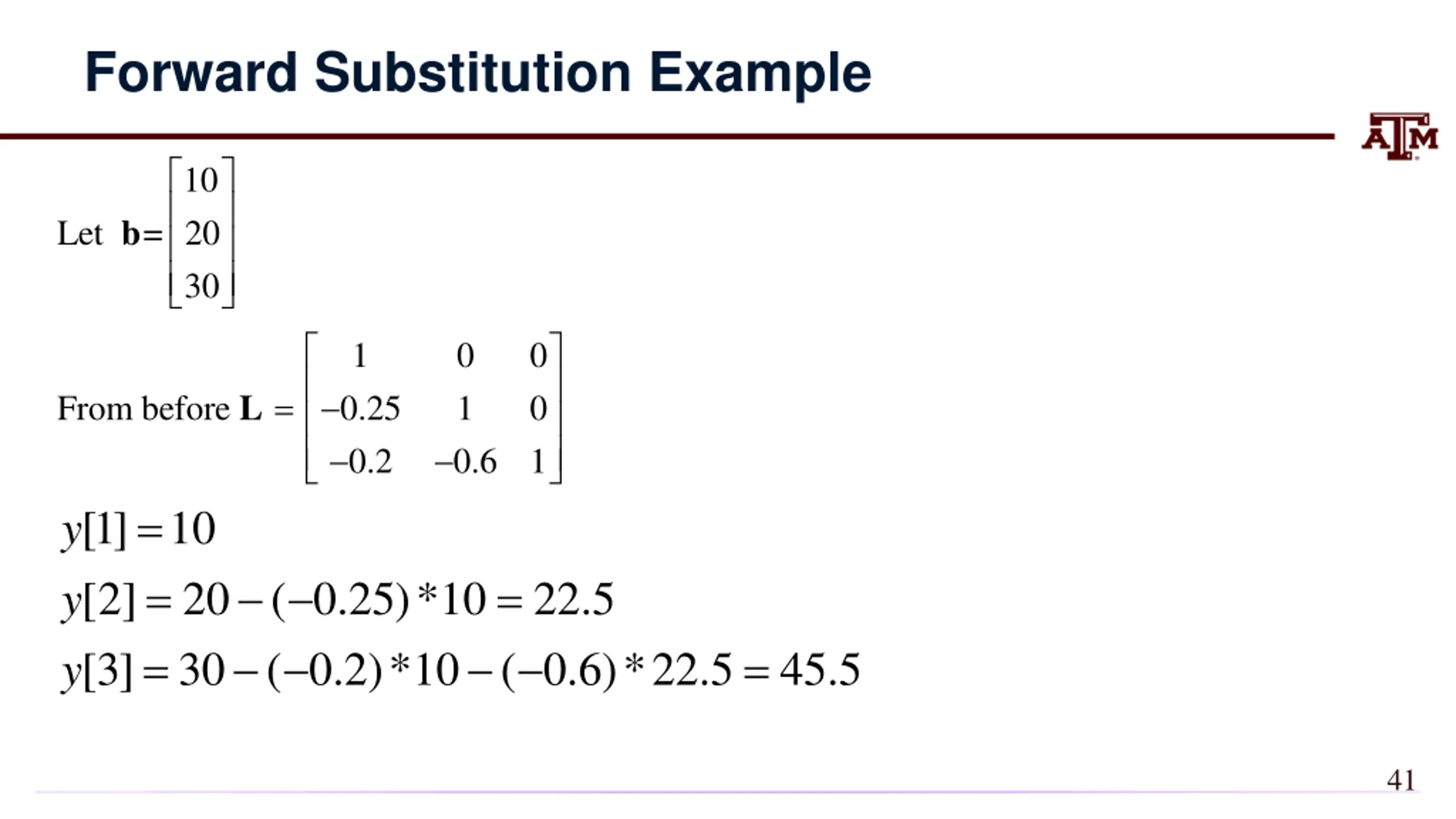Viewport: 1456px width, 819px height.
Task: Click the top-left 1 entry of matrix L
Action: [x=359, y=356]
